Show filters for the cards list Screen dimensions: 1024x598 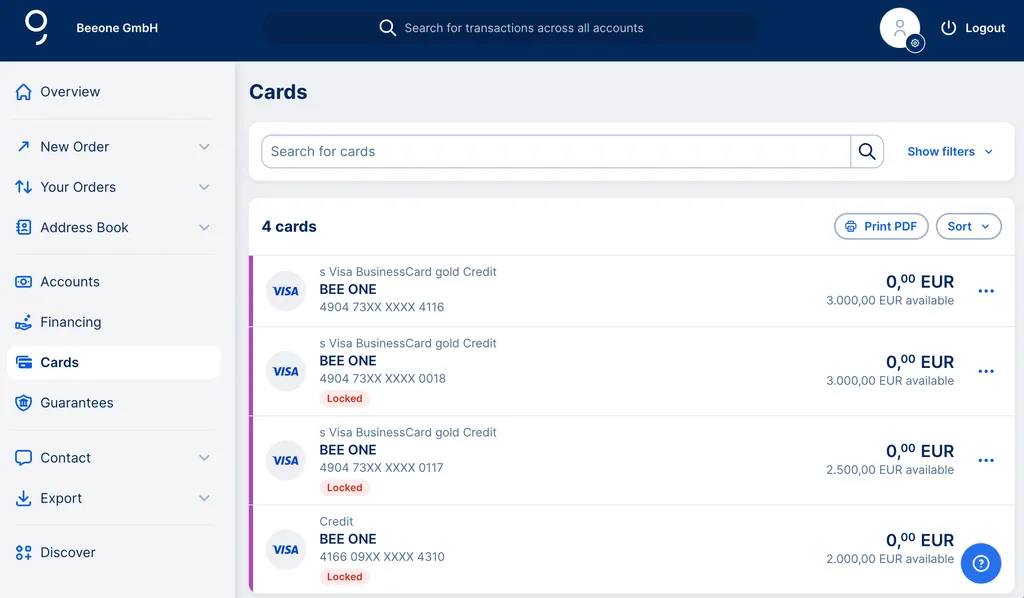click(949, 152)
